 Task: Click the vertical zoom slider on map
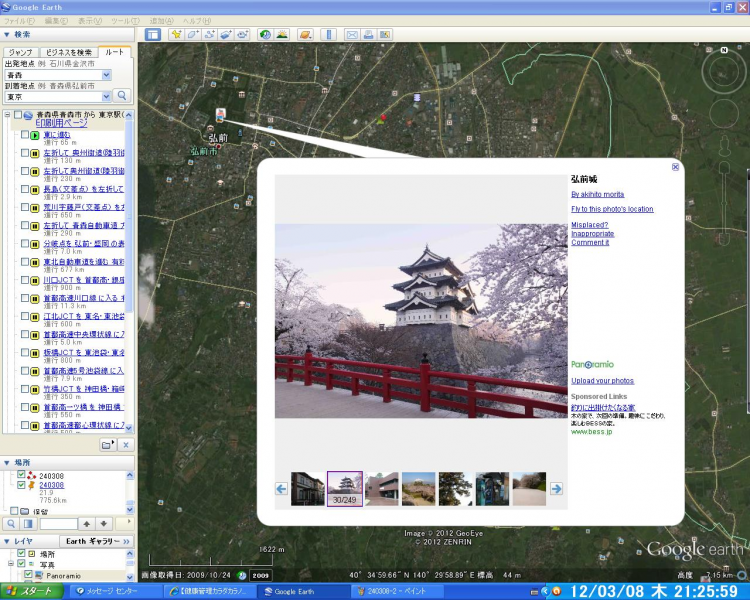pos(724,203)
